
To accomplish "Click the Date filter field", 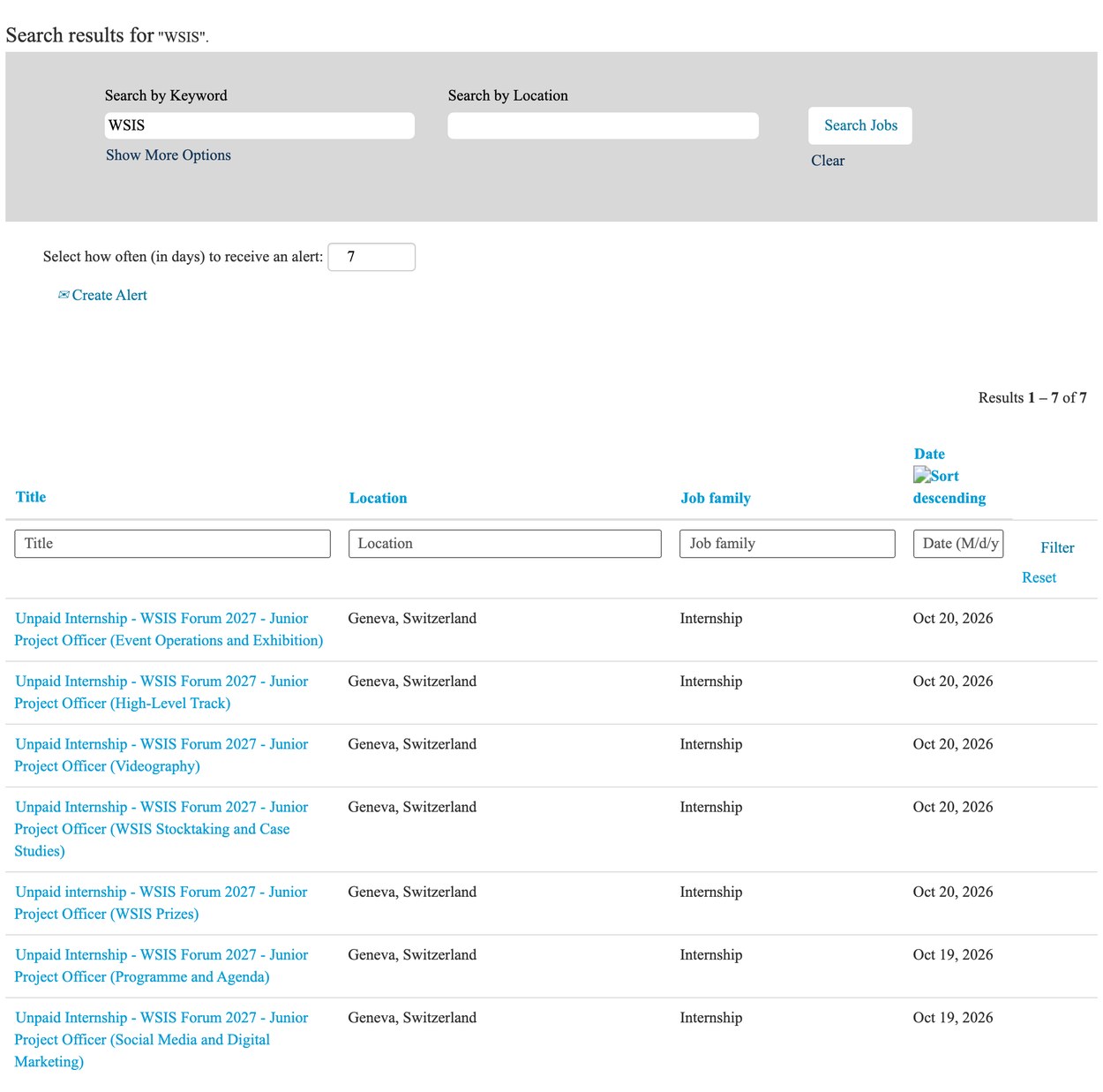I will (958, 544).
